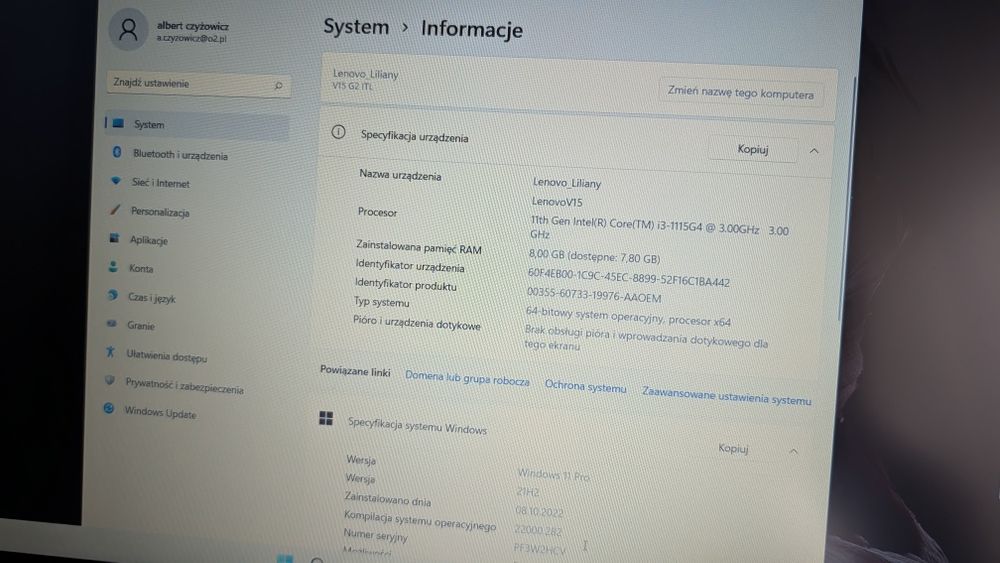Click the System monitor icon

pos(118,123)
